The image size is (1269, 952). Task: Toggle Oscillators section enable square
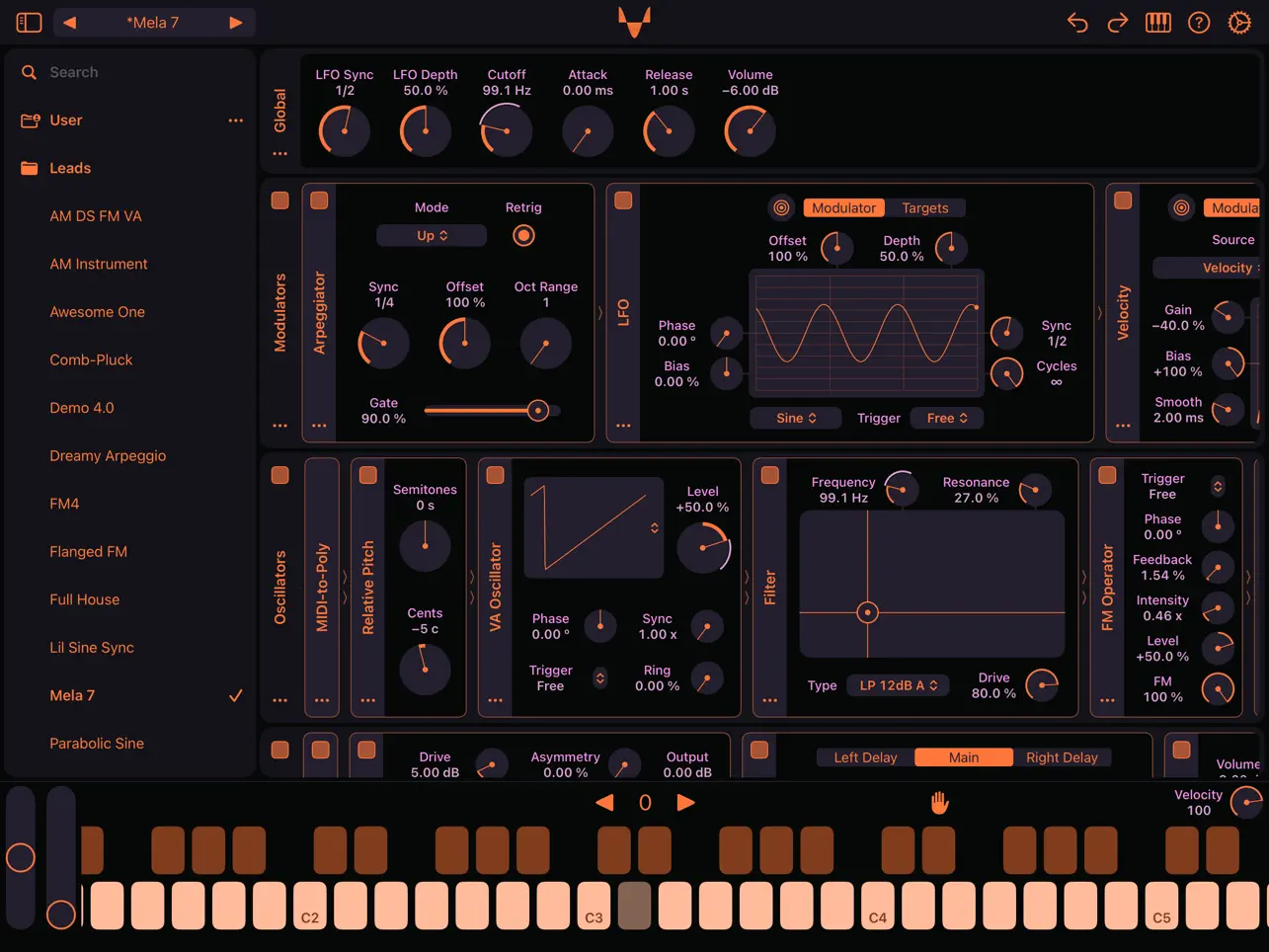(280, 475)
